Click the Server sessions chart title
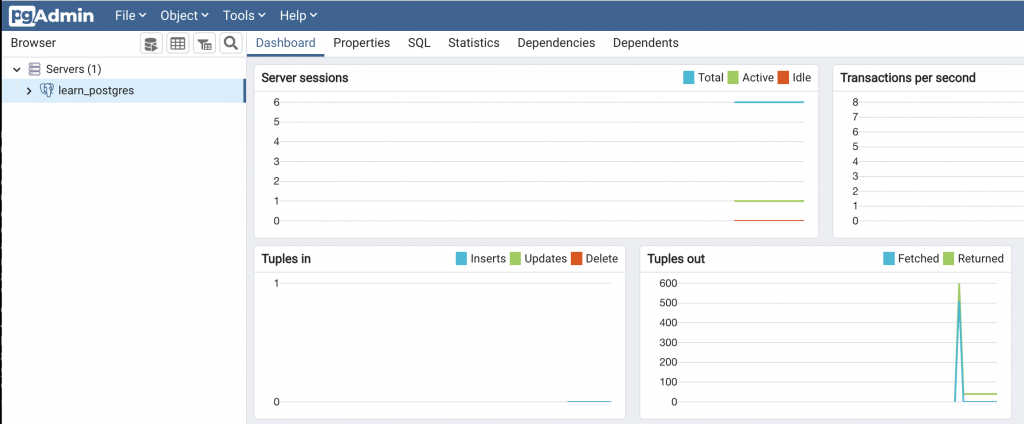The height and width of the screenshot is (424, 1024). 305,78
